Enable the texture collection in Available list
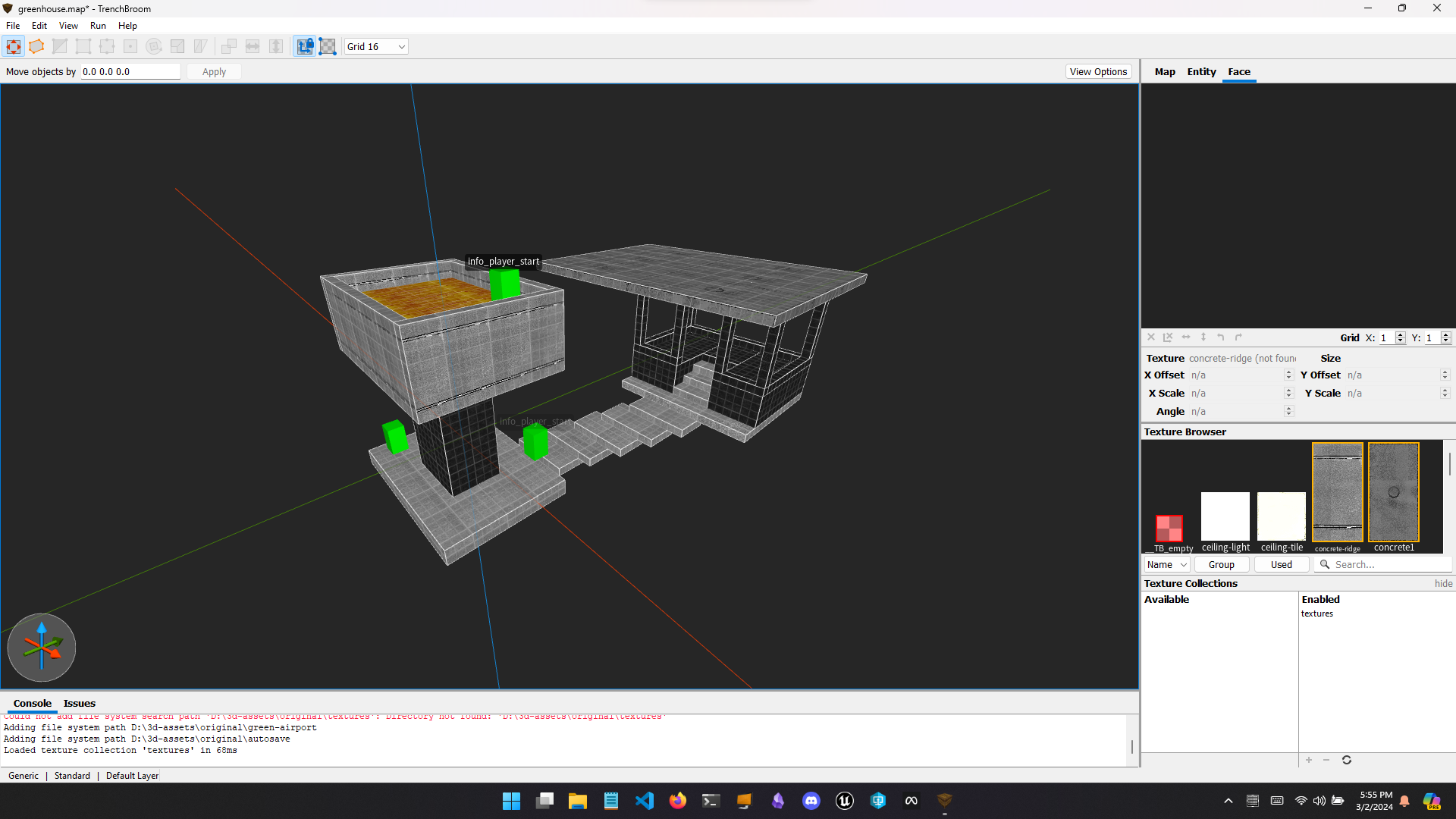 [1309, 760]
